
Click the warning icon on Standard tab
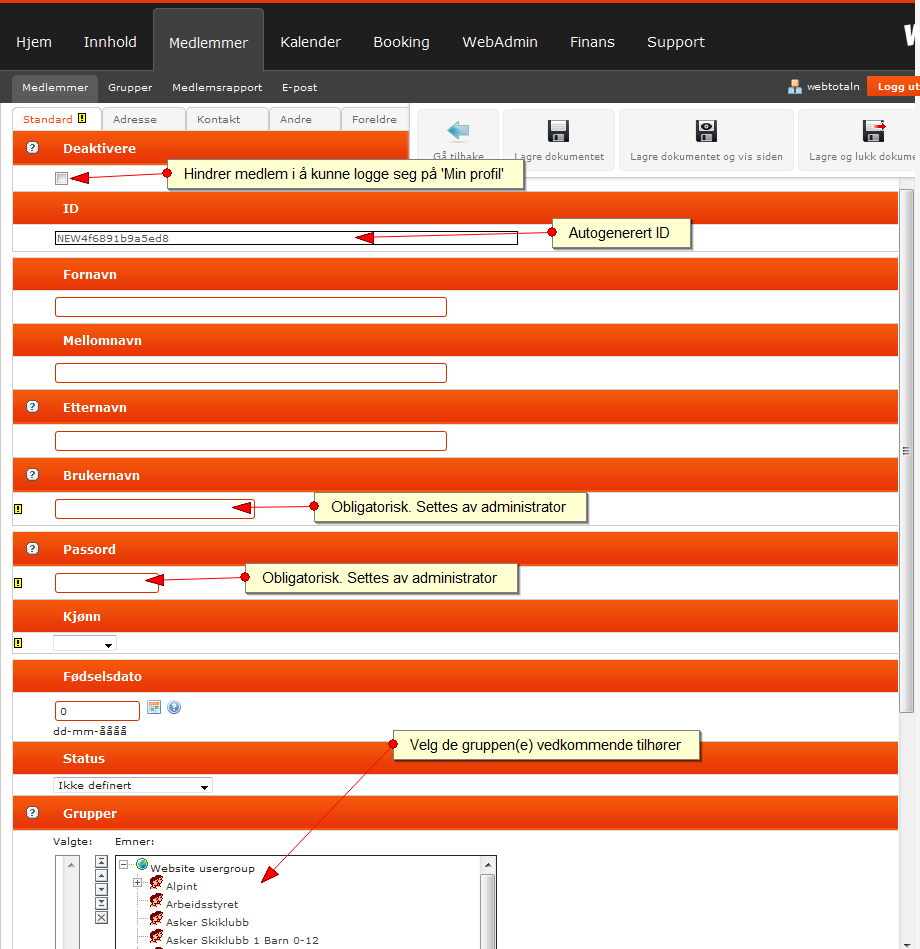pos(82,118)
